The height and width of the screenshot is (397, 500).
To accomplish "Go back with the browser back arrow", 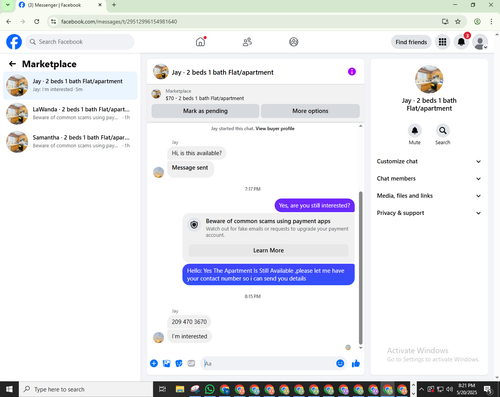I will [9, 22].
